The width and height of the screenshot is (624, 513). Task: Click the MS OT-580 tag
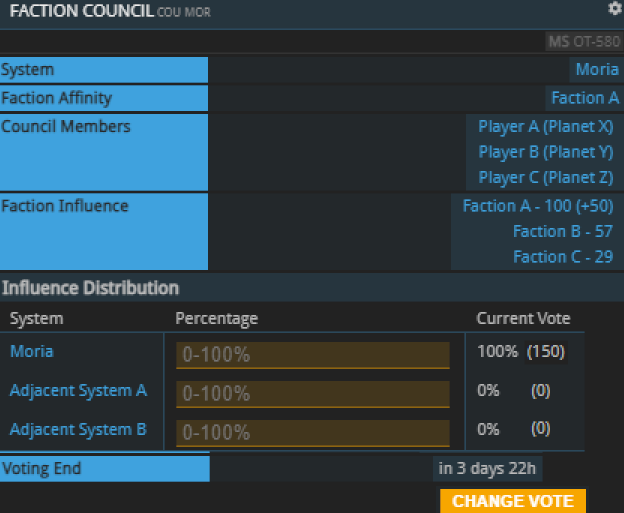584,42
